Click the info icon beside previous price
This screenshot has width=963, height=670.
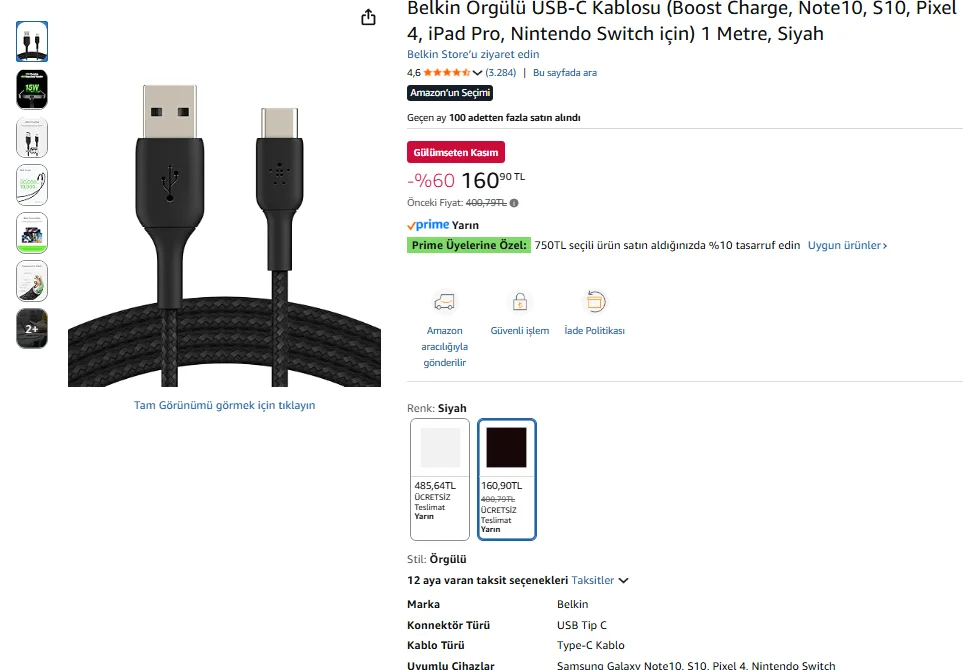[x=514, y=203]
